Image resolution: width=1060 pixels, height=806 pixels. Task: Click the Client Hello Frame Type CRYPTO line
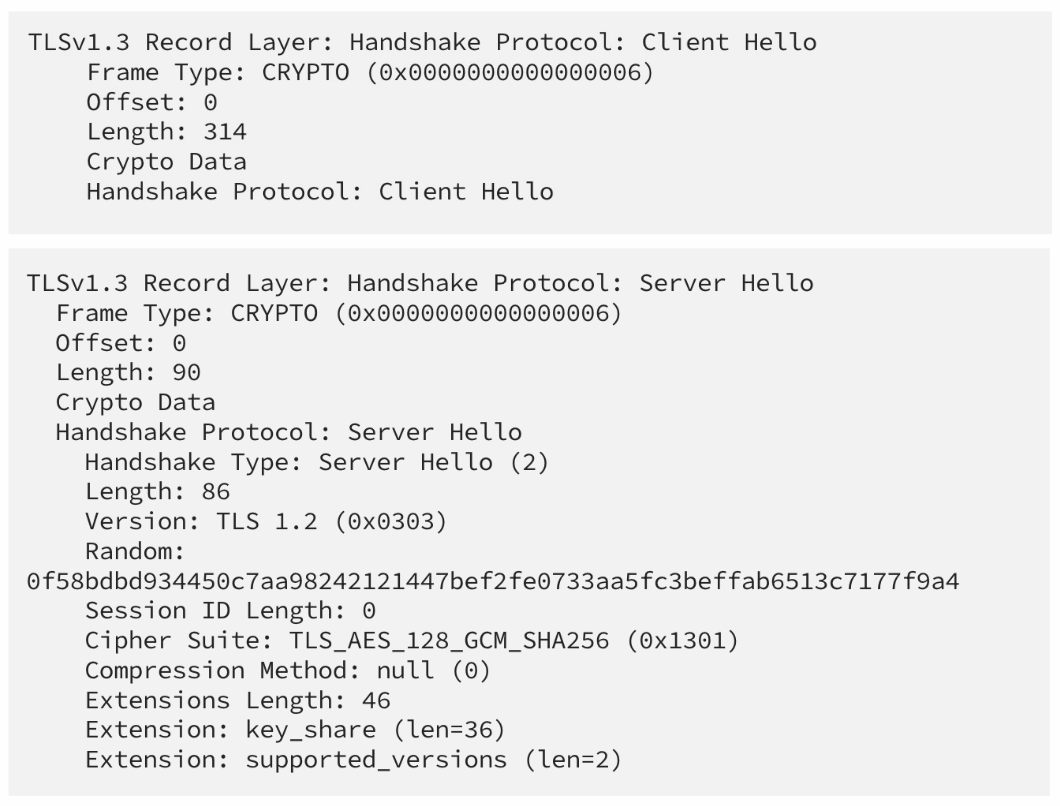click(x=370, y=72)
